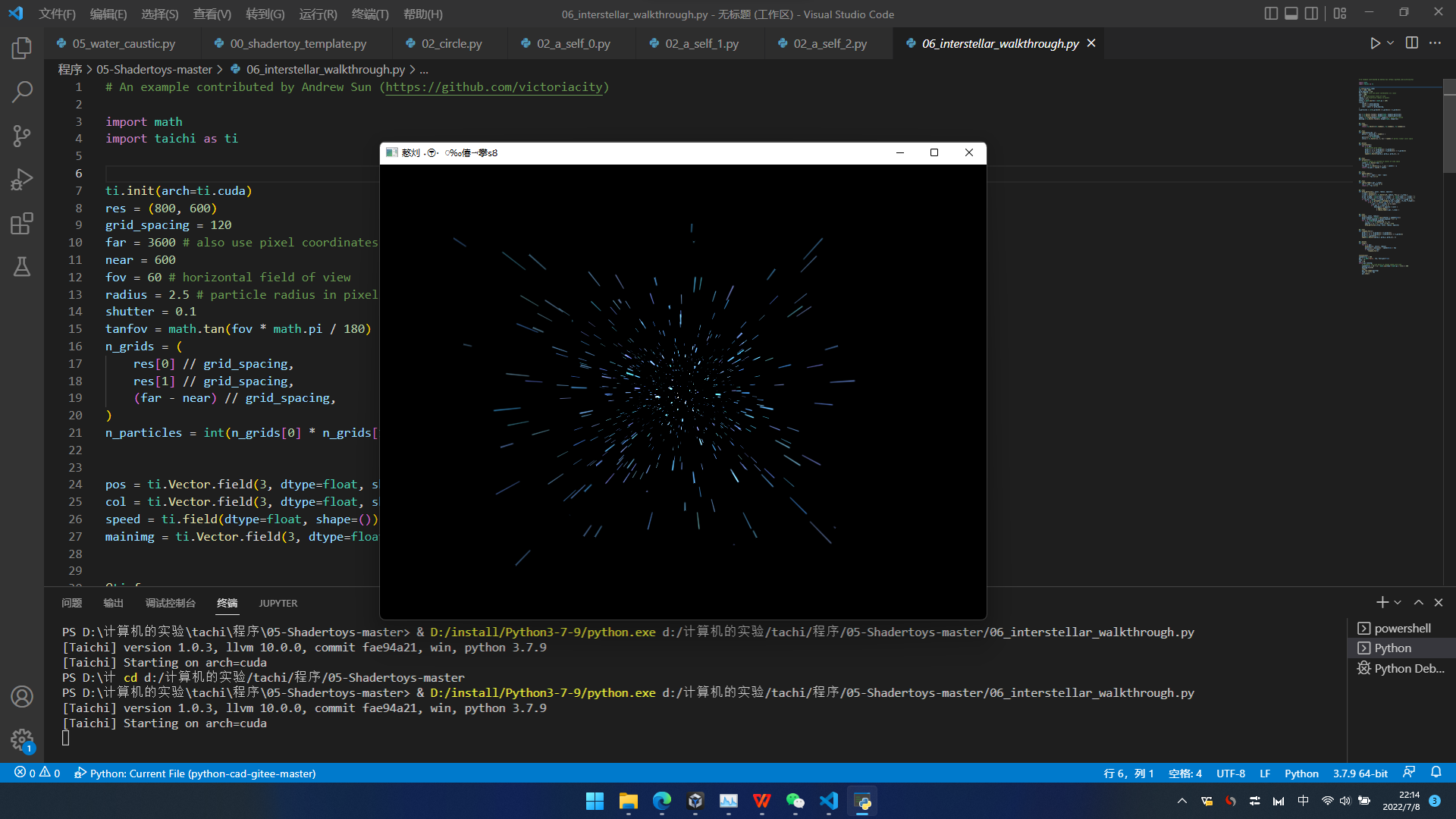The height and width of the screenshot is (819, 1456).
Task: Open Source Control view
Action: click(22, 136)
